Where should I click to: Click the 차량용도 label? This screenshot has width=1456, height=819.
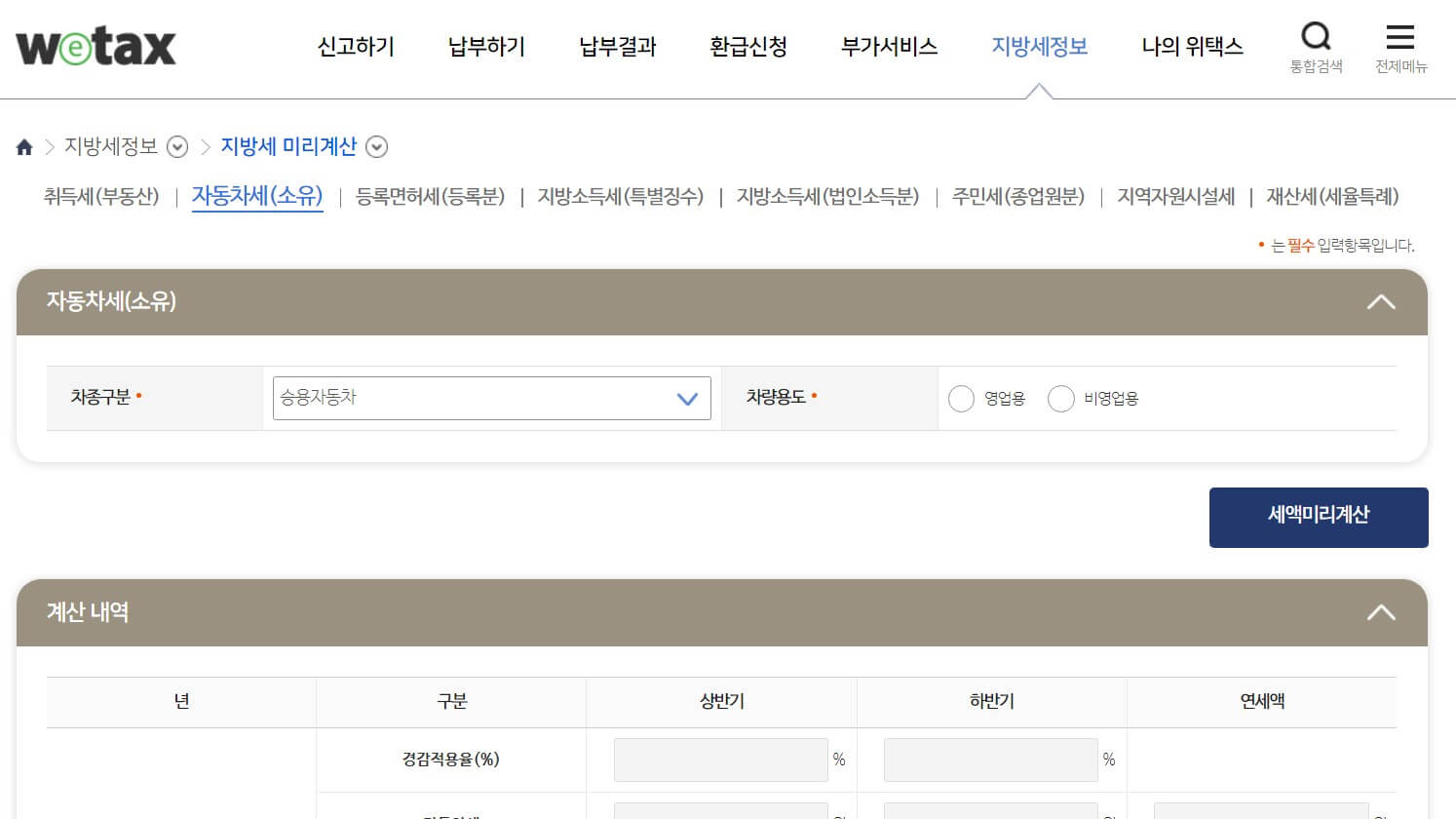[776, 398]
